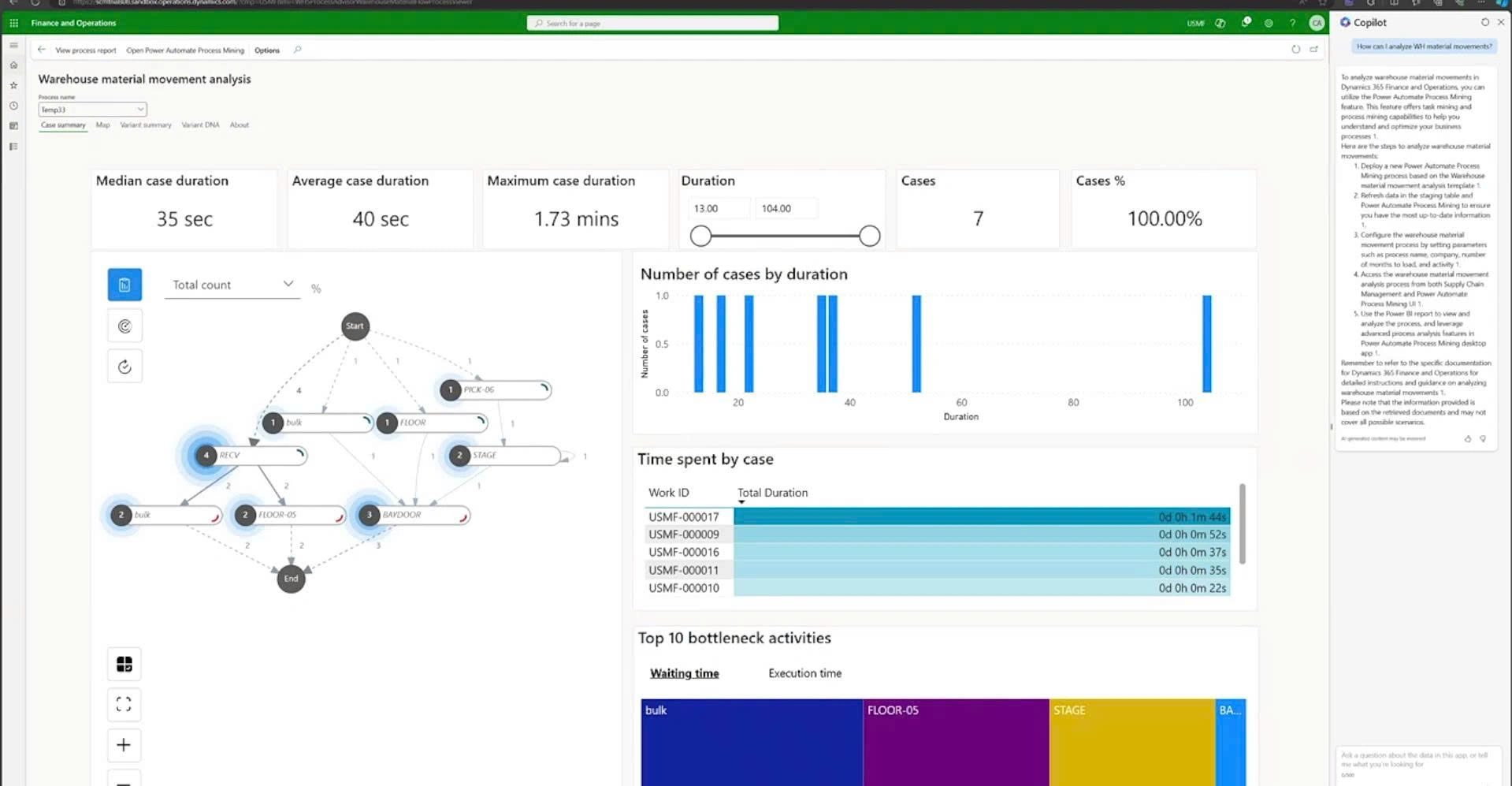The height and width of the screenshot is (786, 1512).
Task: Open Recent clock icon in sidebar
Action: 13,106
